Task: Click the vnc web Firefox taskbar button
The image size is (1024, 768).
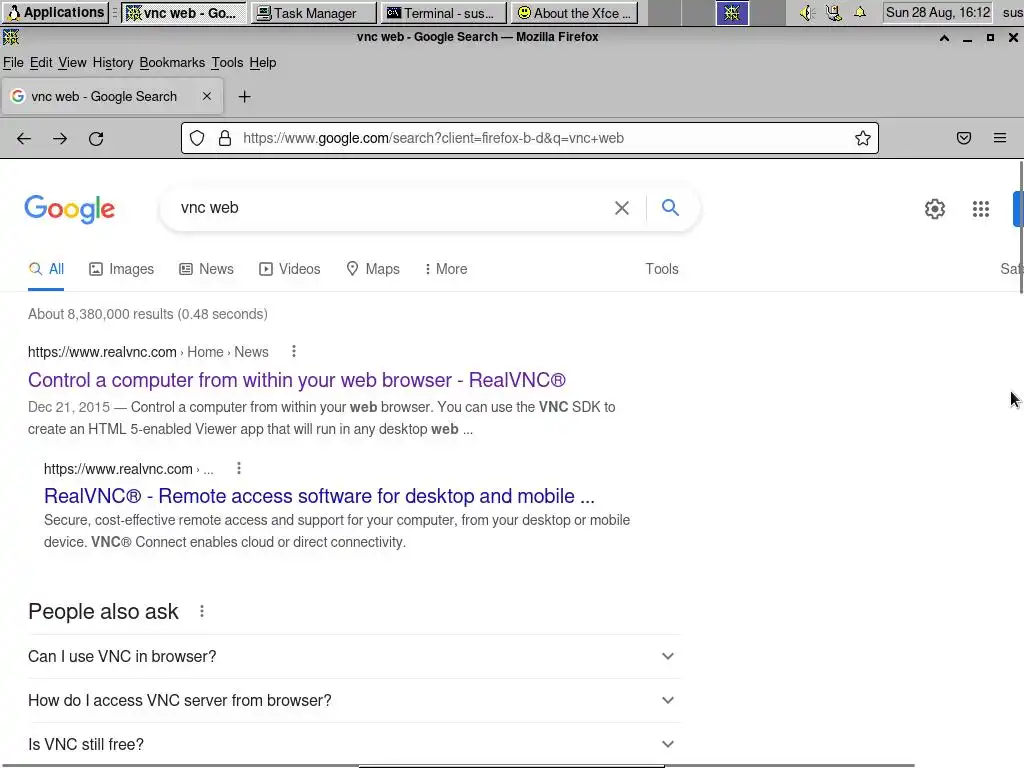Action: click(x=184, y=13)
